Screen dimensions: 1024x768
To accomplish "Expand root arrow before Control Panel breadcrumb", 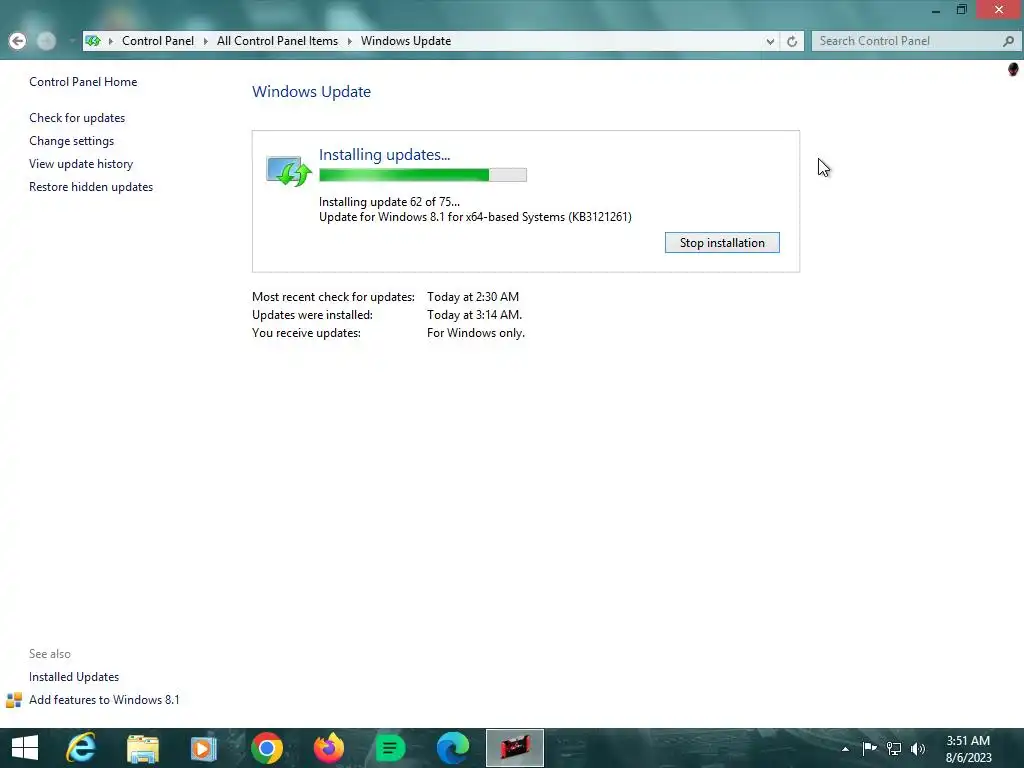I will [110, 41].
